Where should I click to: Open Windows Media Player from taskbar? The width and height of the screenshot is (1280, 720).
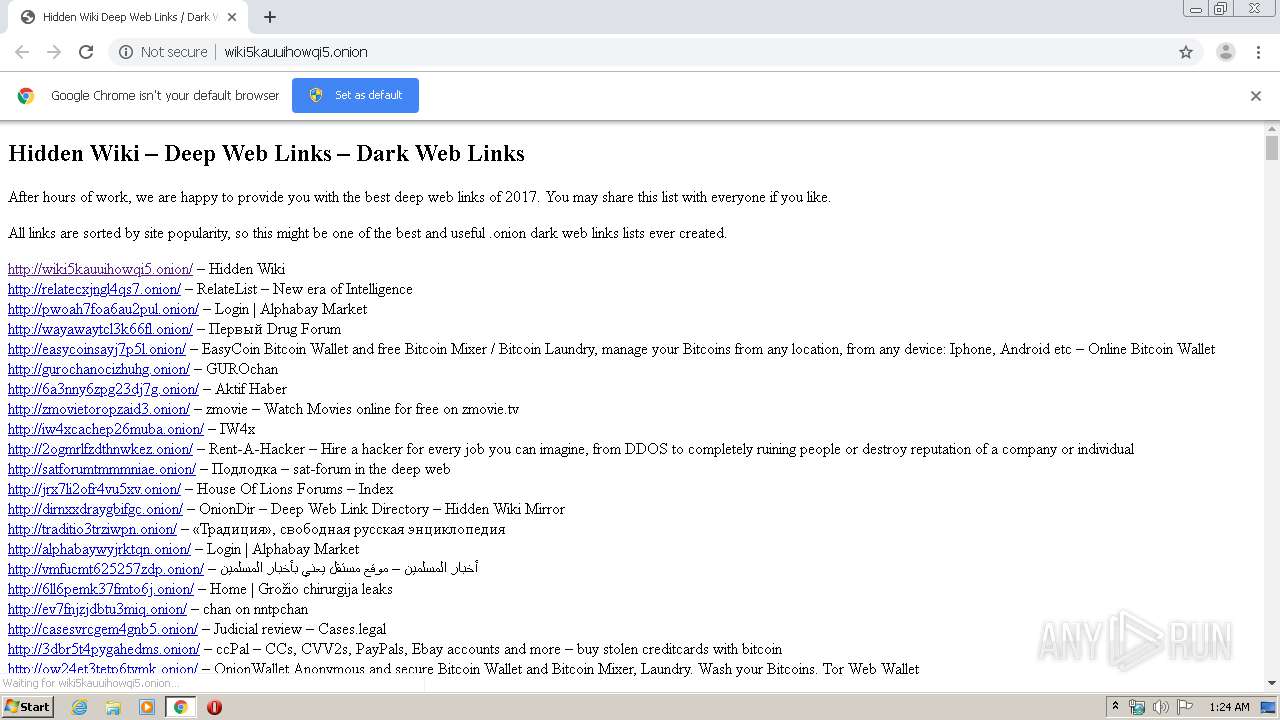[147, 707]
